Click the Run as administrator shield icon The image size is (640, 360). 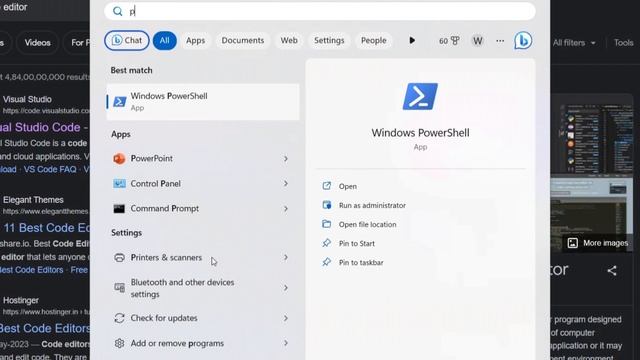pos(327,205)
